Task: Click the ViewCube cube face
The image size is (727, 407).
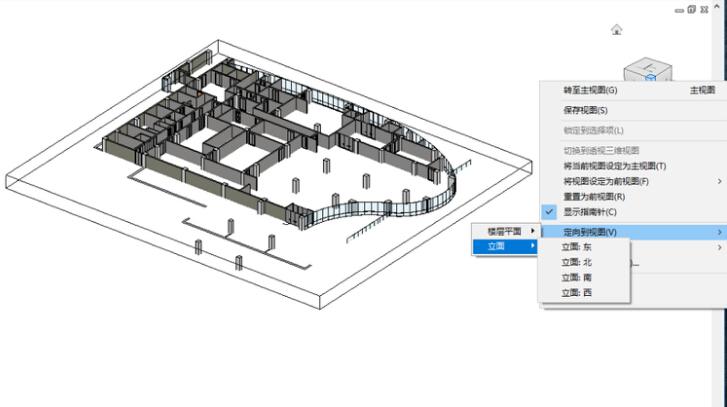Action: pos(648,69)
